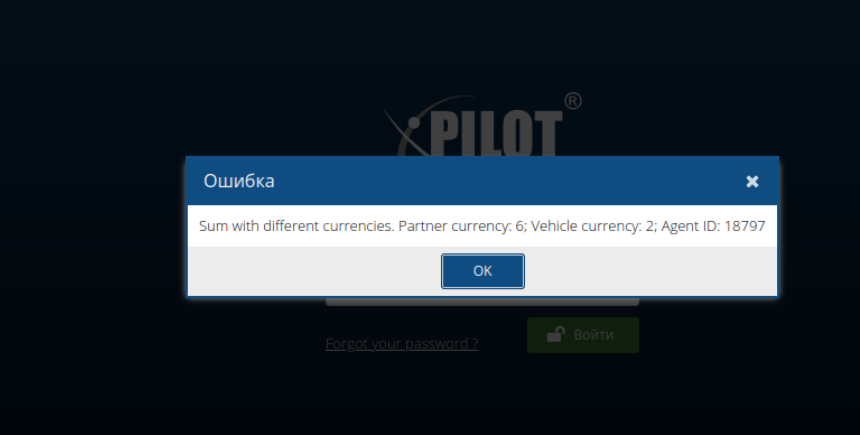Click the open padlock icon on Войти
This screenshot has width=860, height=435.
[x=556, y=334]
